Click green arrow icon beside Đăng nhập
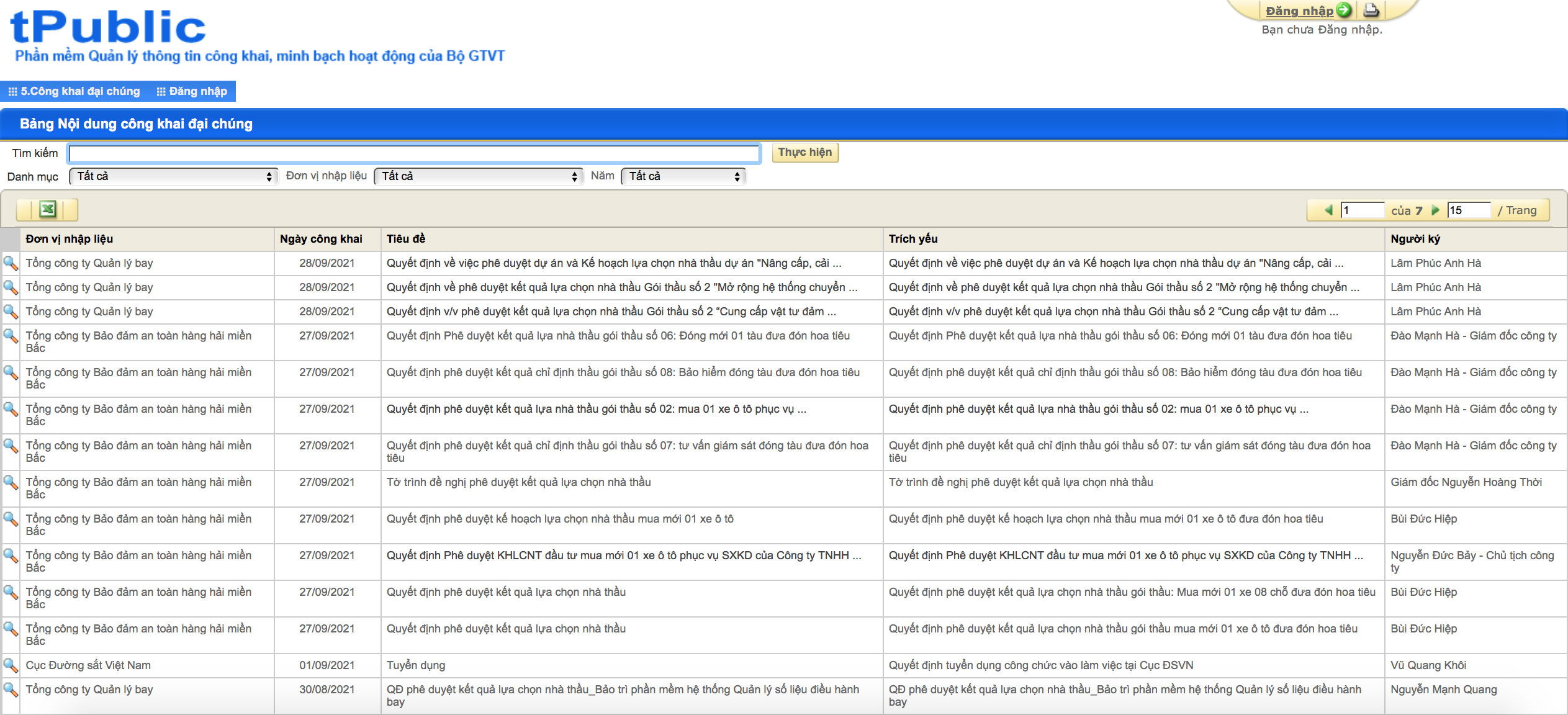The width and height of the screenshot is (1568, 715). coord(1343,10)
